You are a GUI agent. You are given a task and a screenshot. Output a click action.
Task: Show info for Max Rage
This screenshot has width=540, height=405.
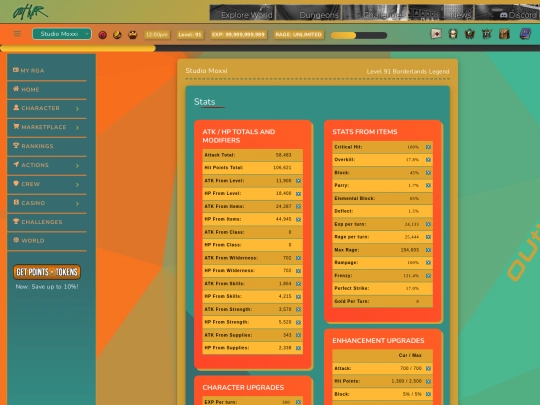pyautogui.click(x=428, y=250)
